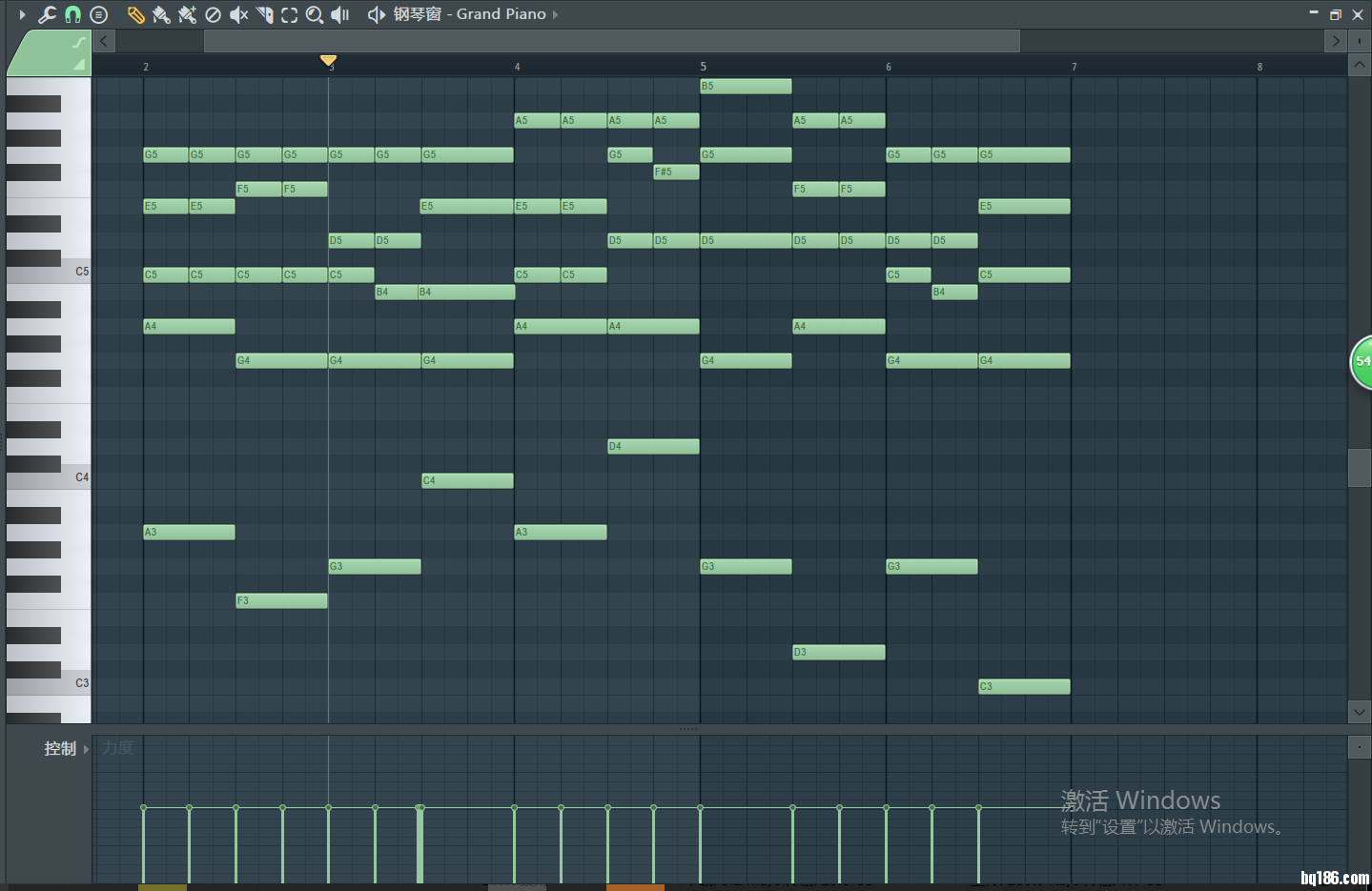The height and width of the screenshot is (891, 1372).
Task: Click the horizontal scroll right arrow
Action: (x=1335, y=41)
